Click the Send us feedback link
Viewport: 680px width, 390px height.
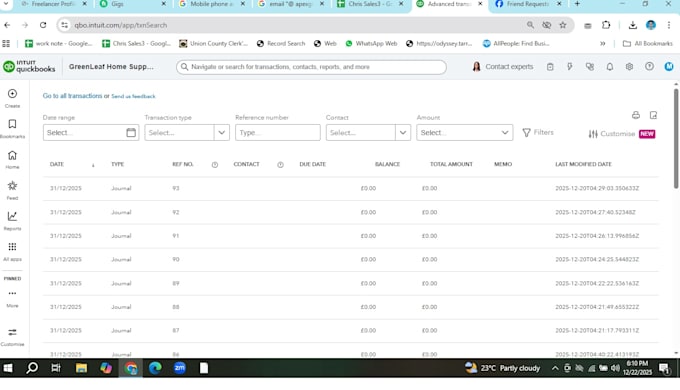point(133,96)
